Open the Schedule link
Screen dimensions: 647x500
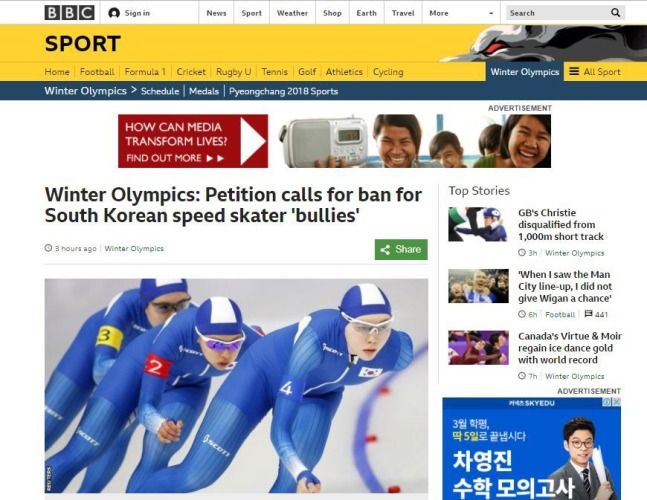point(160,91)
